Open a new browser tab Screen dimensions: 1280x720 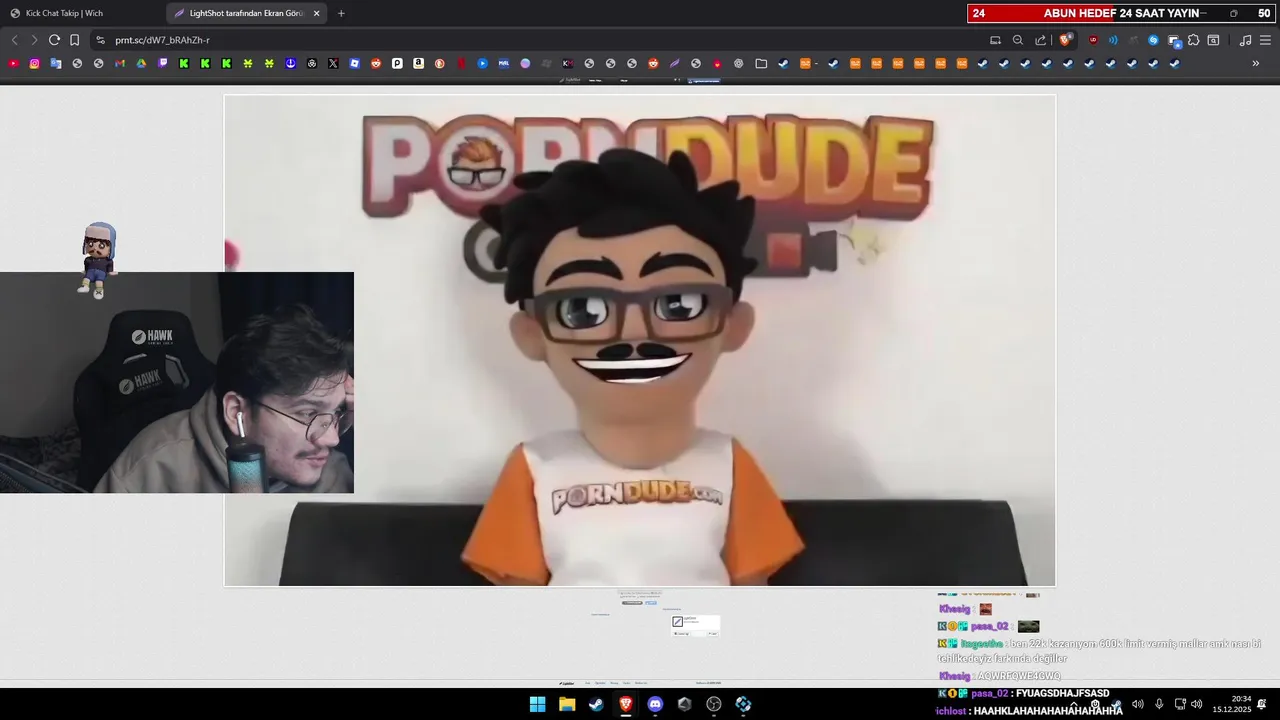click(341, 13)
